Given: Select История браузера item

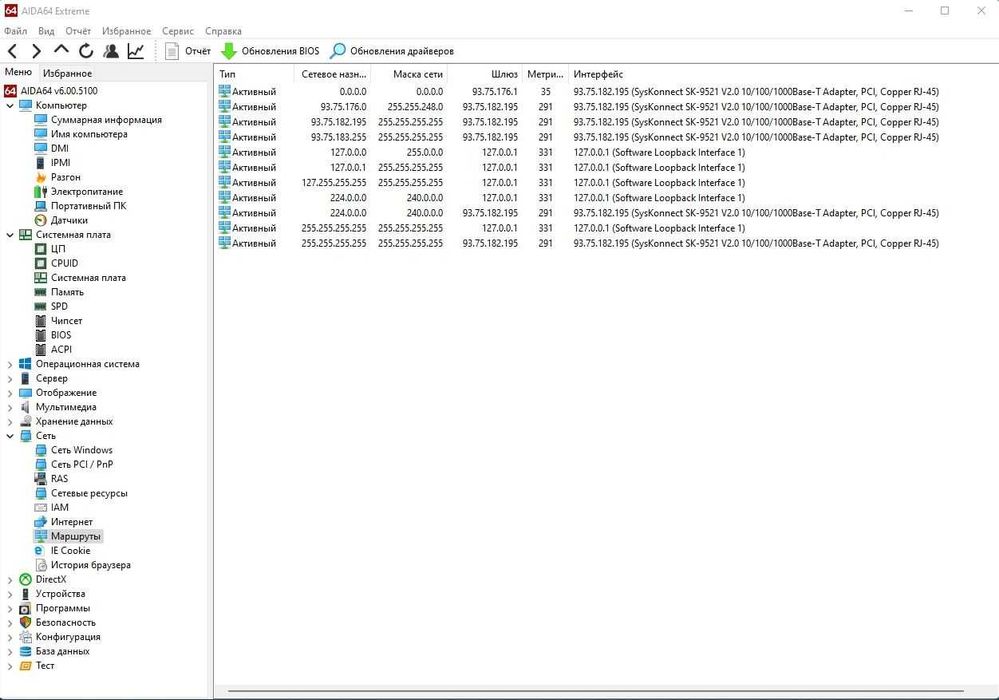Looking at the screenshot, I should click(90, 565).
